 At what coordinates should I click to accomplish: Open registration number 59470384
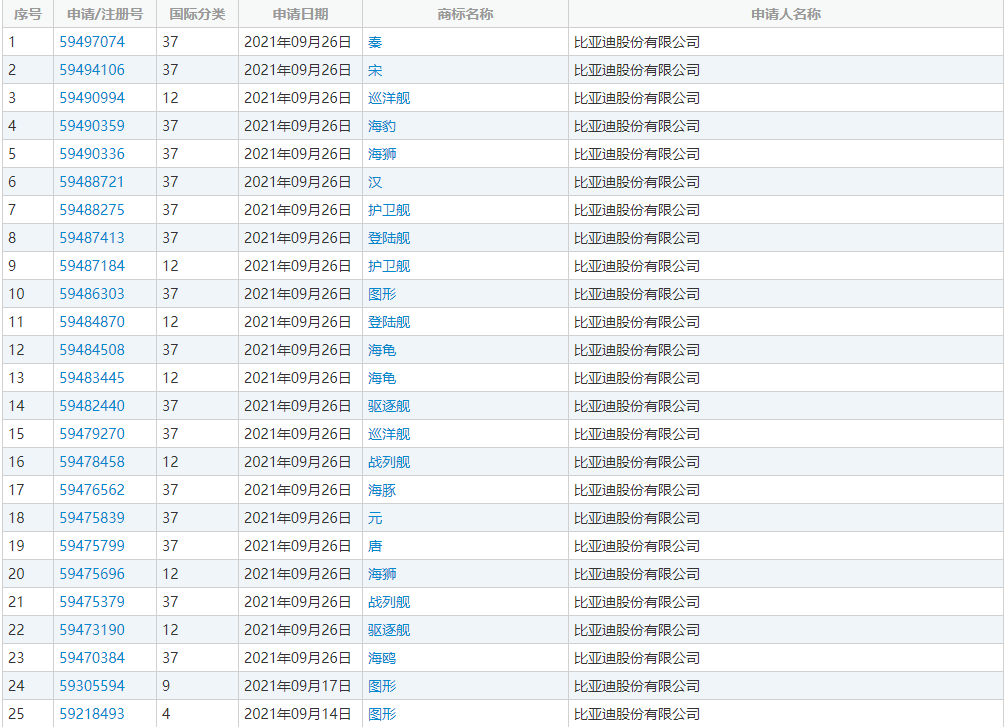[92, 658]
